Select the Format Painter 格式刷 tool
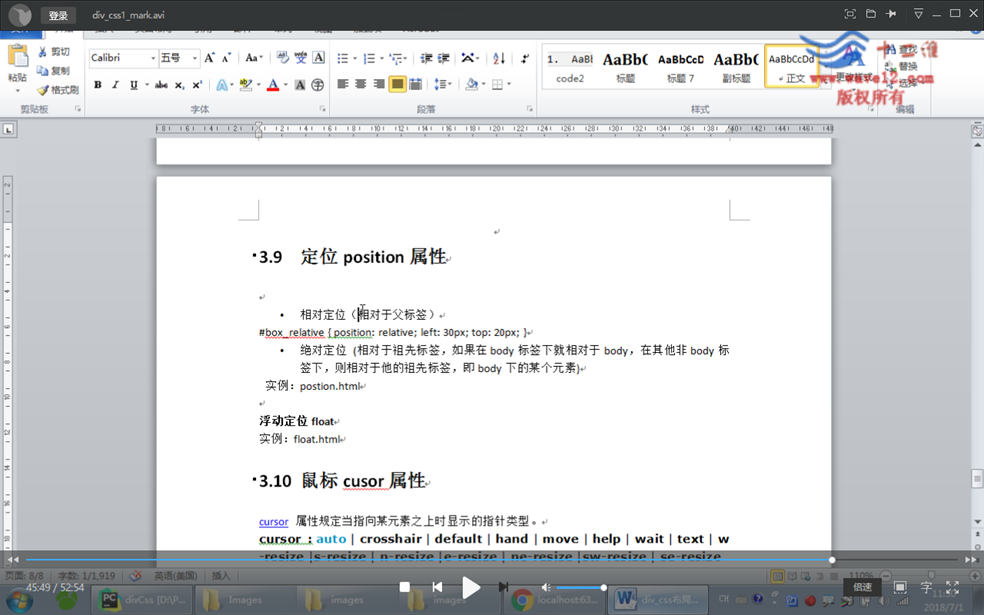Viewport: 984px width, 615px height. (58, 90)
